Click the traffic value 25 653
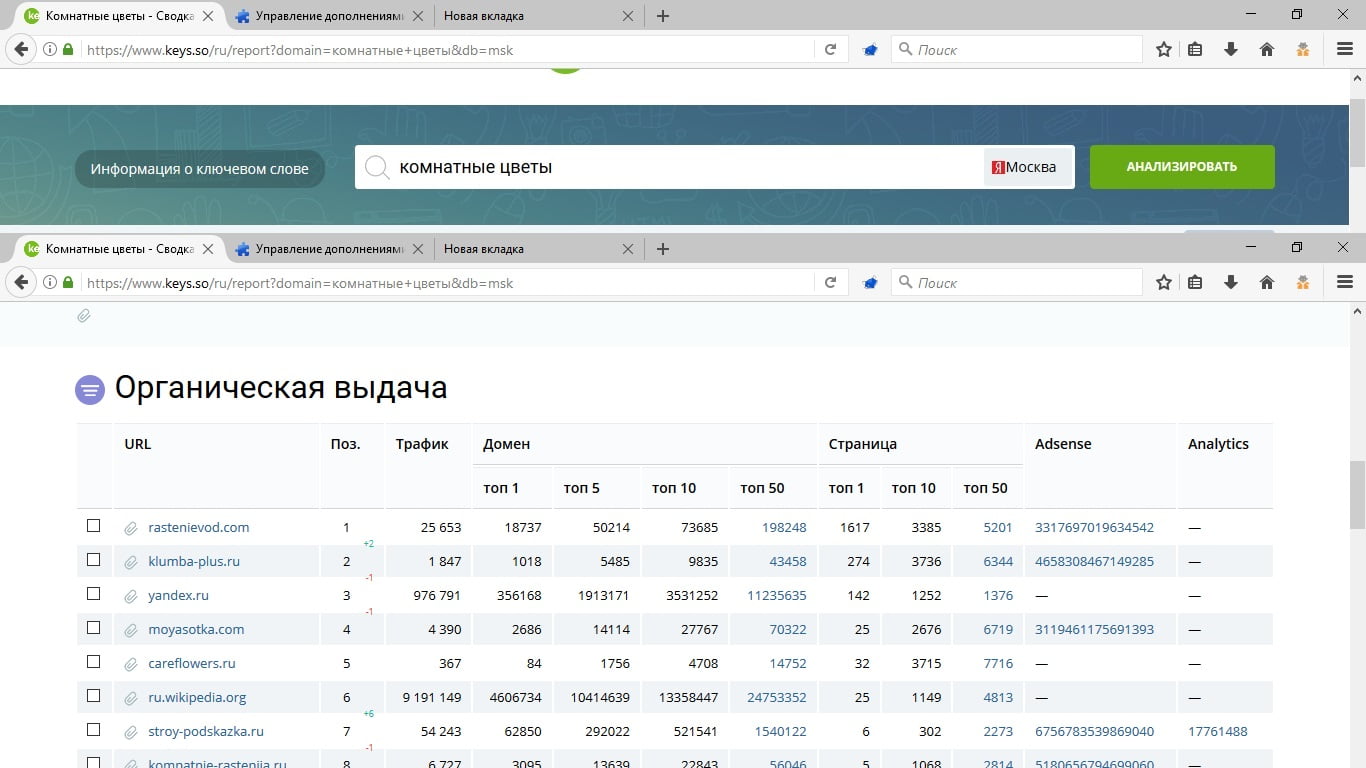 point(441,527)
